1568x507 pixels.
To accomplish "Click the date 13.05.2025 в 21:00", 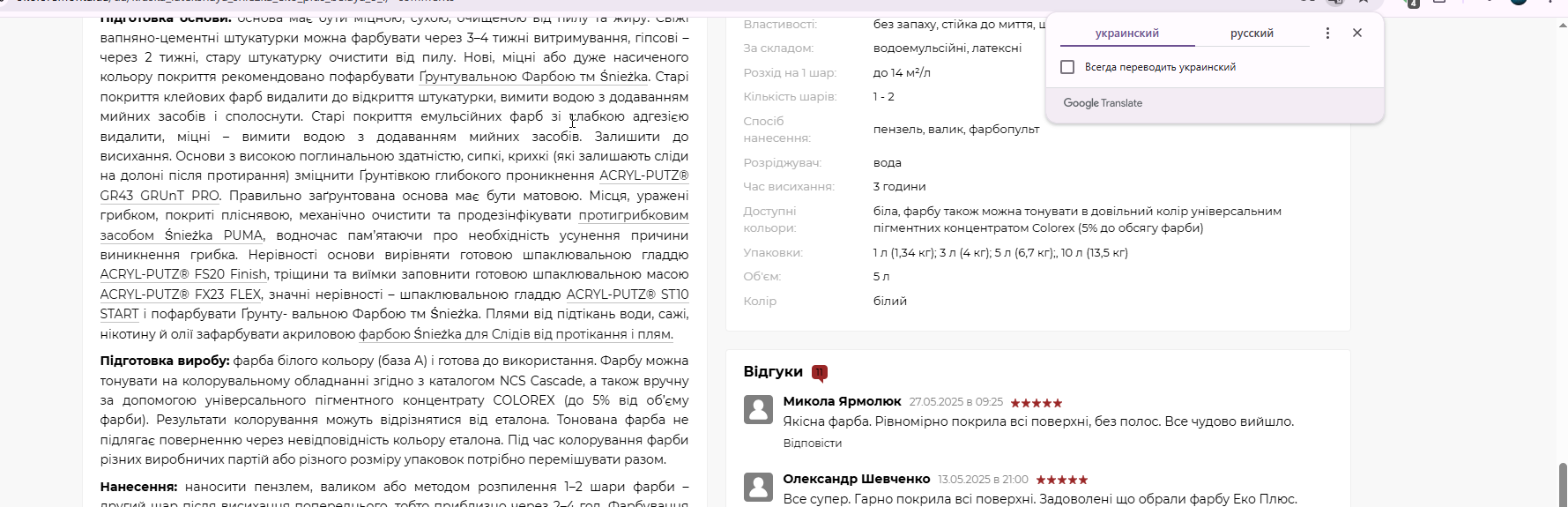I will tap(983, 480).
